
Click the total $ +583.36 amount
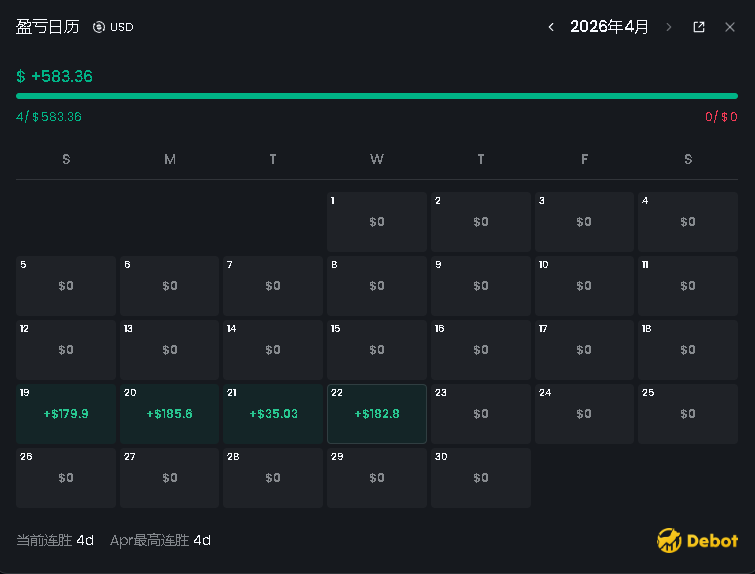[54, 76]
